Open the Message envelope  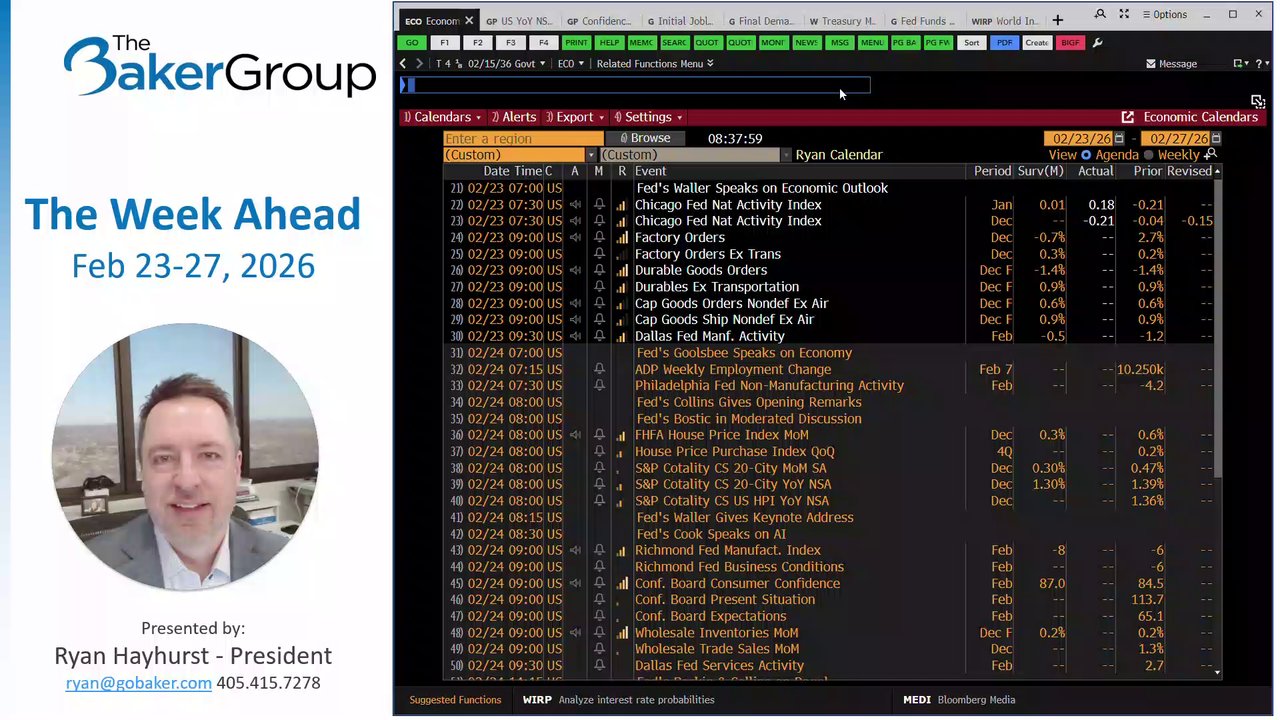[1171, 64]
